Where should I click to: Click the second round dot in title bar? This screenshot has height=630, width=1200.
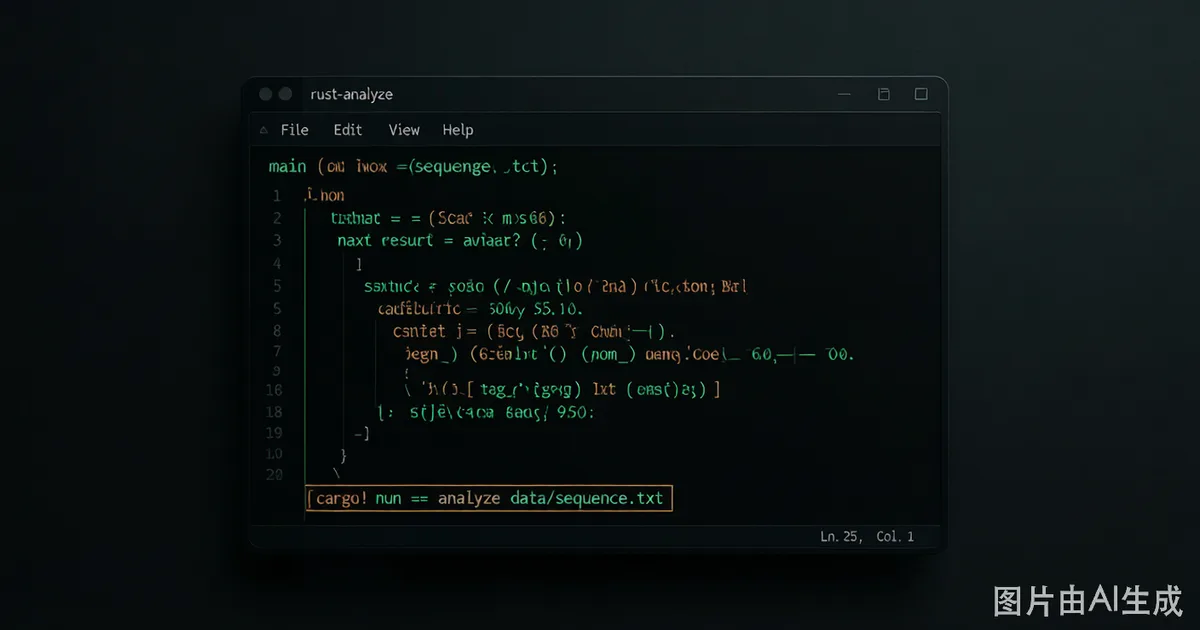coord(285,94)
